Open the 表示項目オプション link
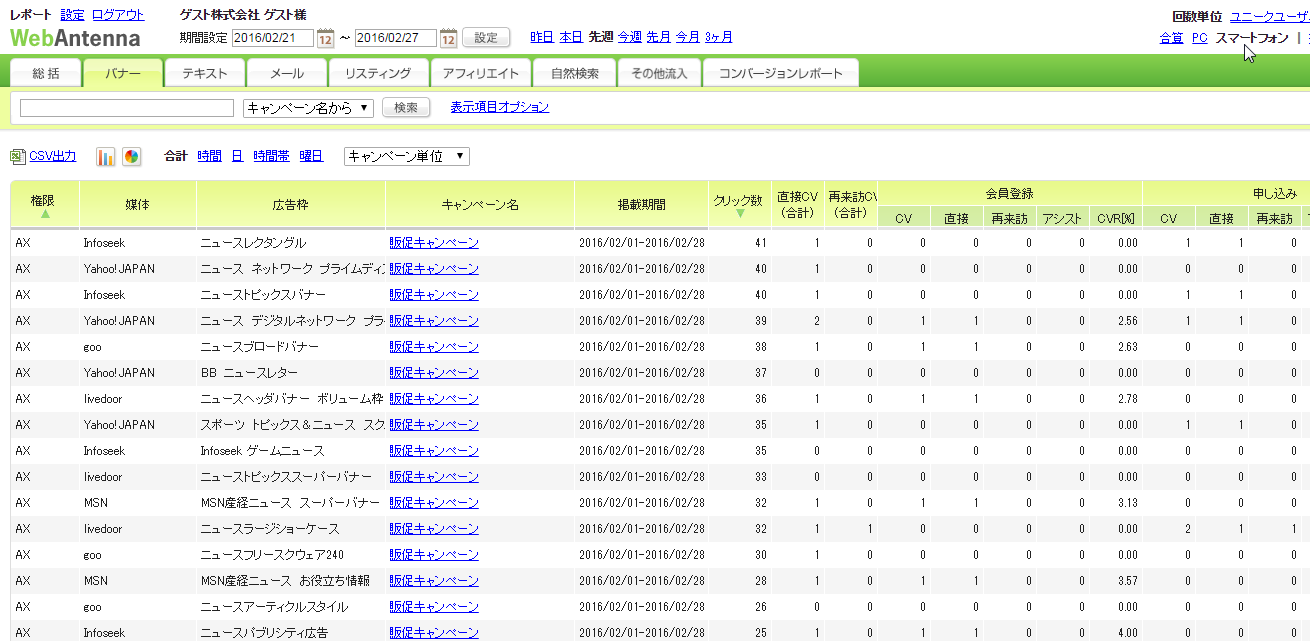Image resolution: width=1310 pixels, height=641 pixels. 499,107
